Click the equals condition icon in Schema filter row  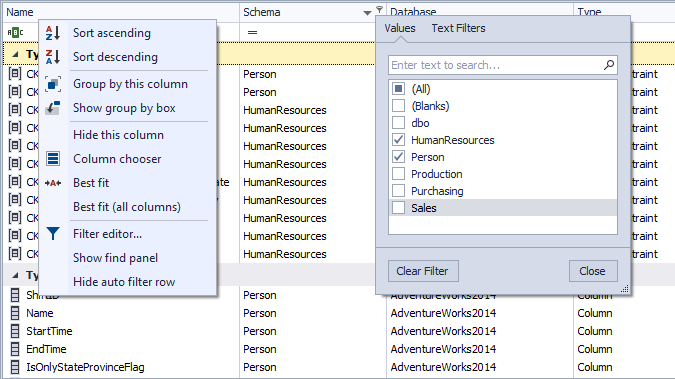(252, 32)
